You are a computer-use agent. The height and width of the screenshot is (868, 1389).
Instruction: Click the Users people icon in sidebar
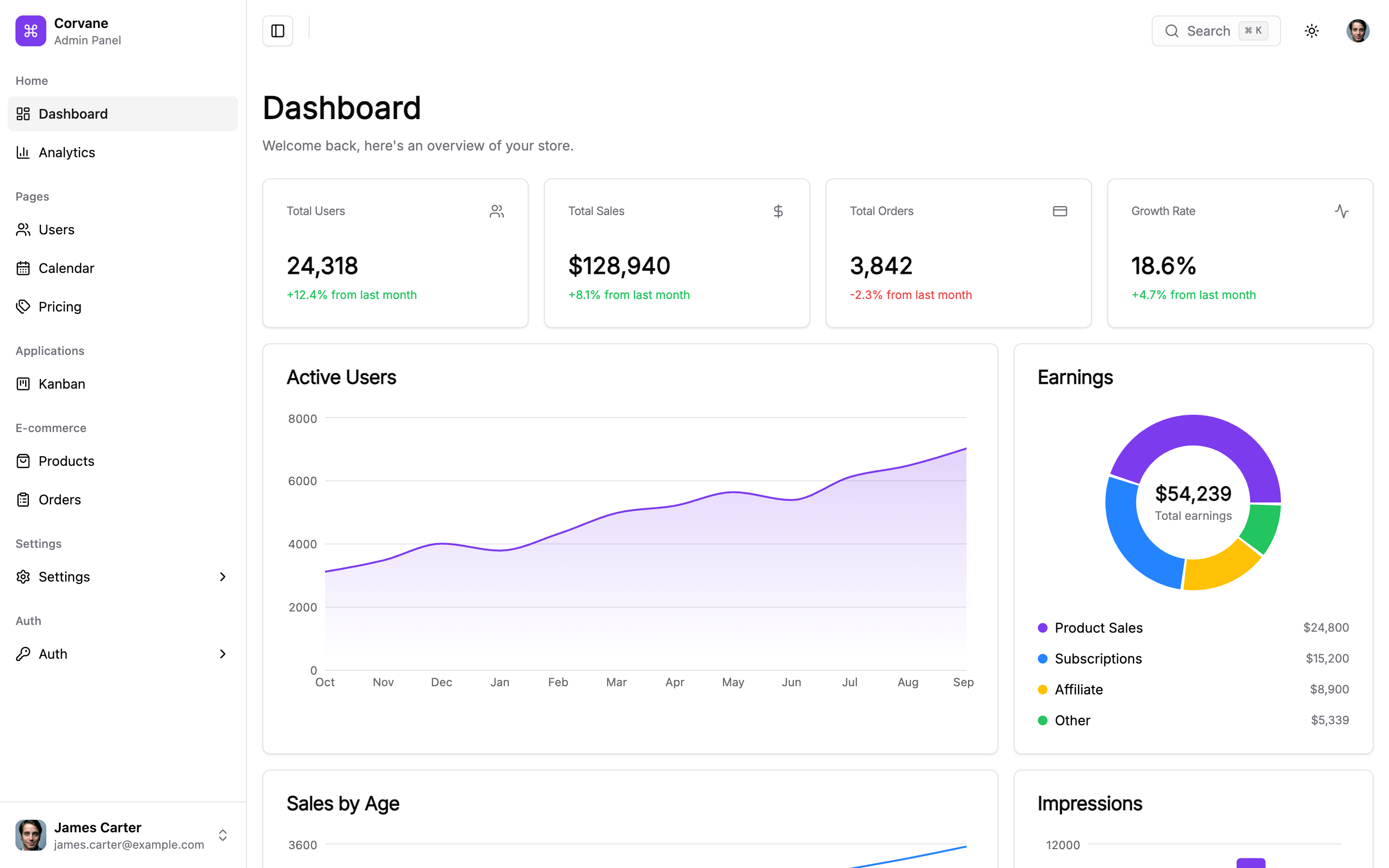(23, 230)
